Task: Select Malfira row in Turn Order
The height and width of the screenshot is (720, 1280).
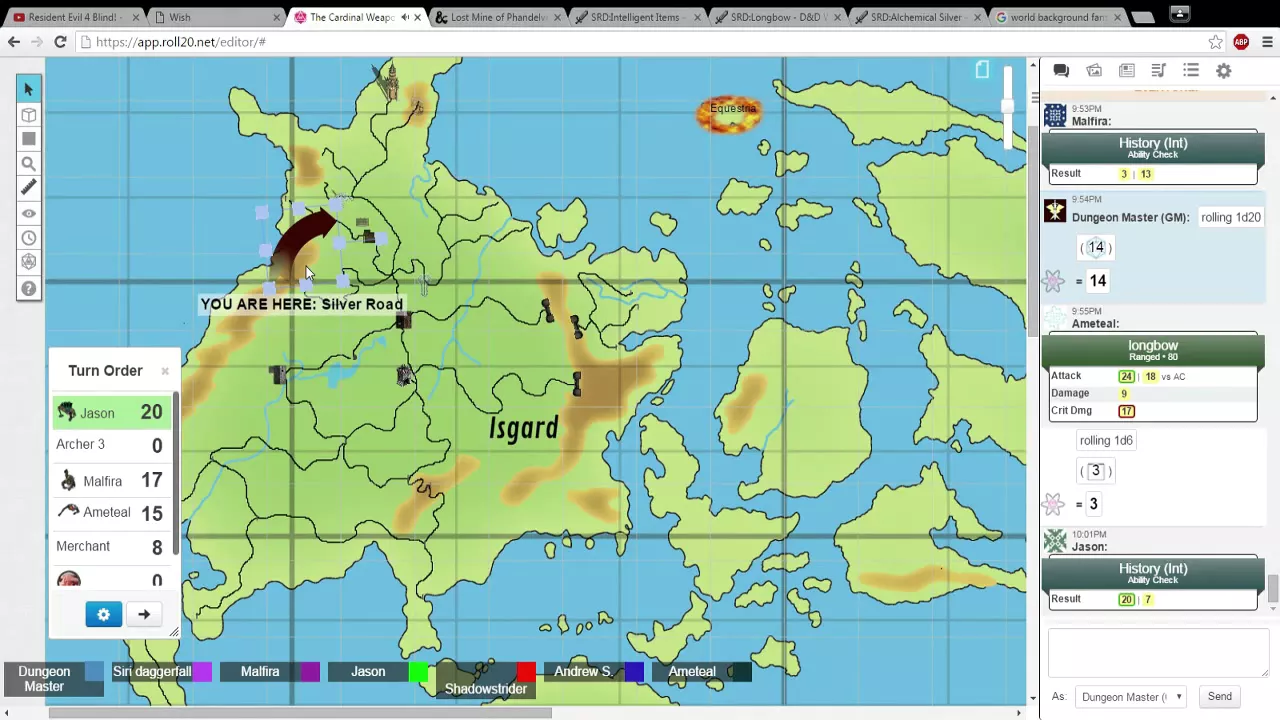Action: point(111,481)
